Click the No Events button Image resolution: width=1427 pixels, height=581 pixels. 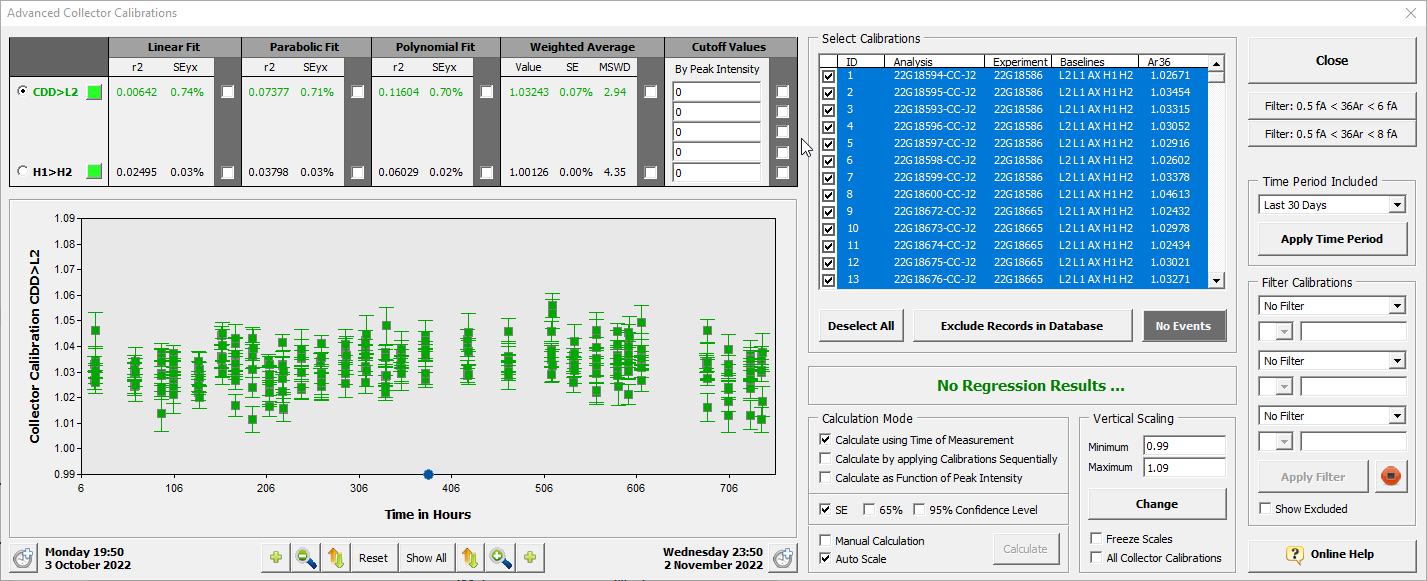1183,326
